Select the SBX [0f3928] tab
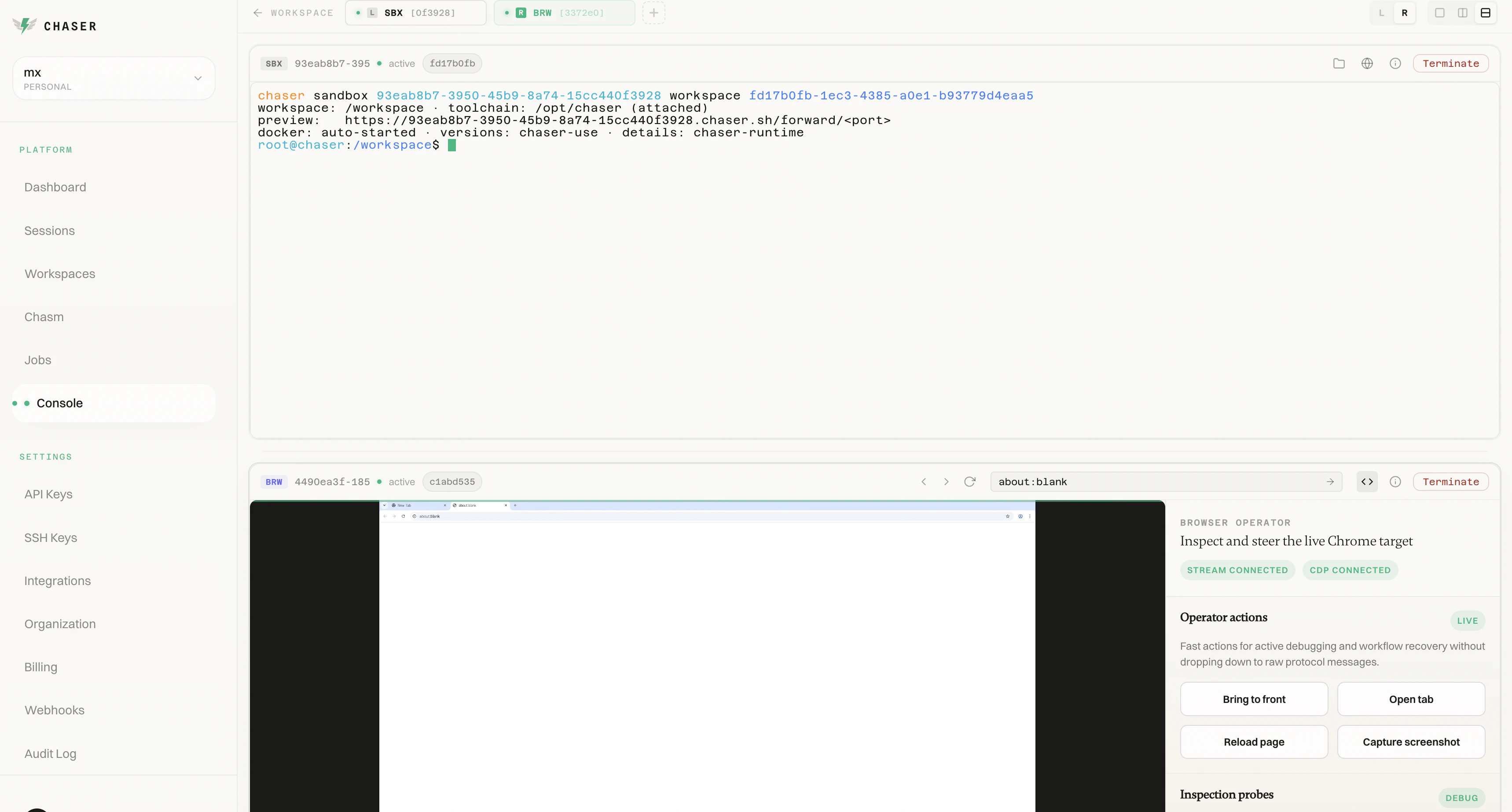Screen dimensions: 1512x812 [415, 13]
